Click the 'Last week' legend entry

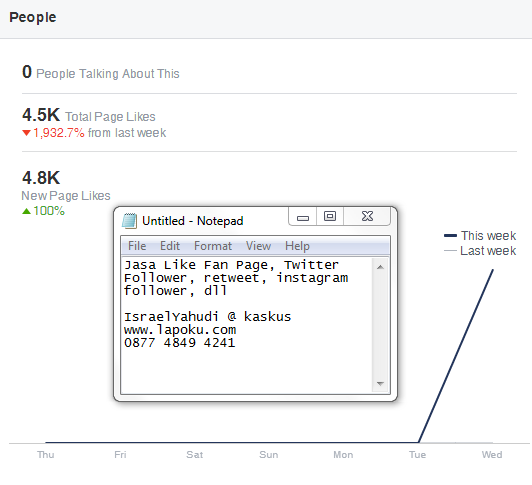(x=480, y=251)
